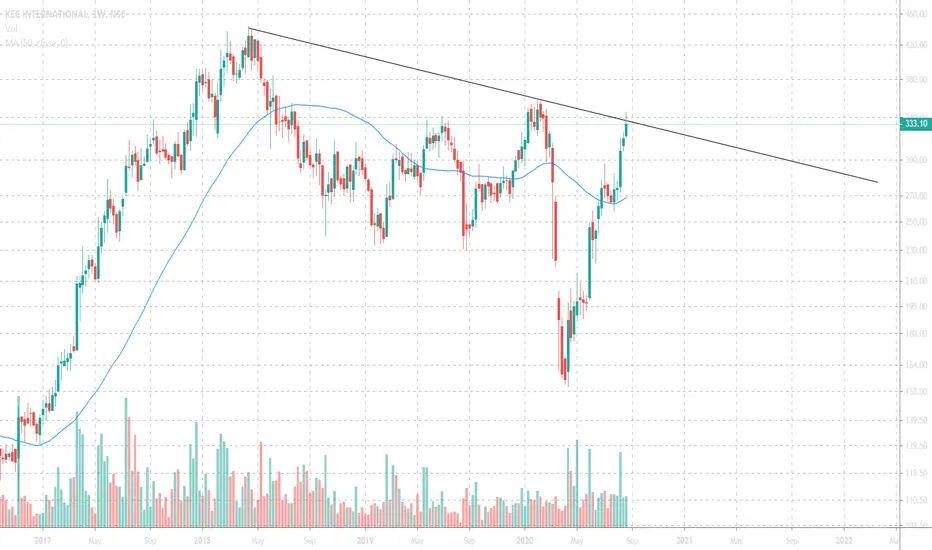Click the 2020 label on time axis

[525, 540]
